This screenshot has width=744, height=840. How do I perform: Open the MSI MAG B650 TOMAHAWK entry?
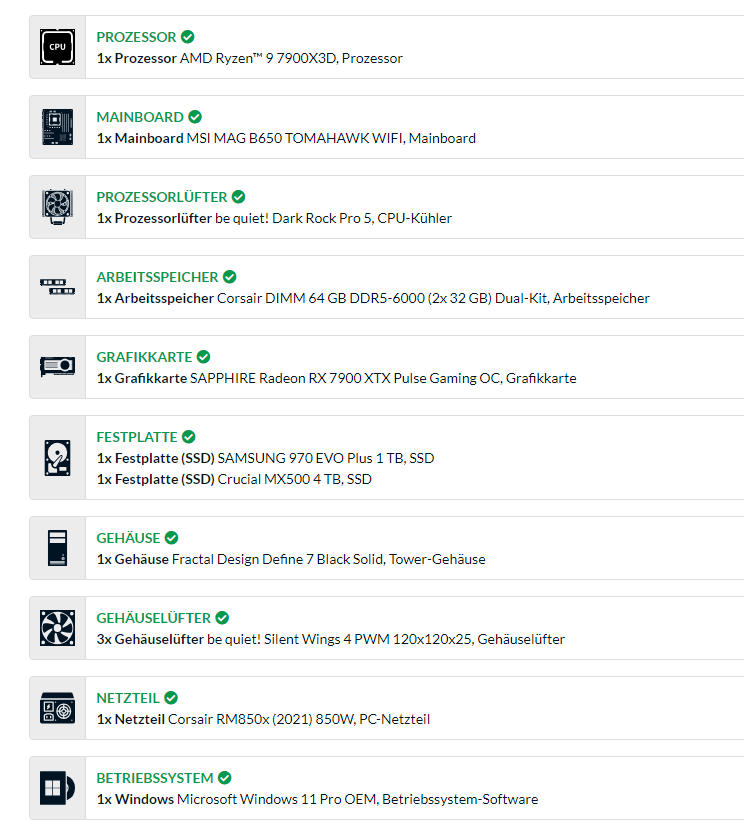tap(286, 138)
